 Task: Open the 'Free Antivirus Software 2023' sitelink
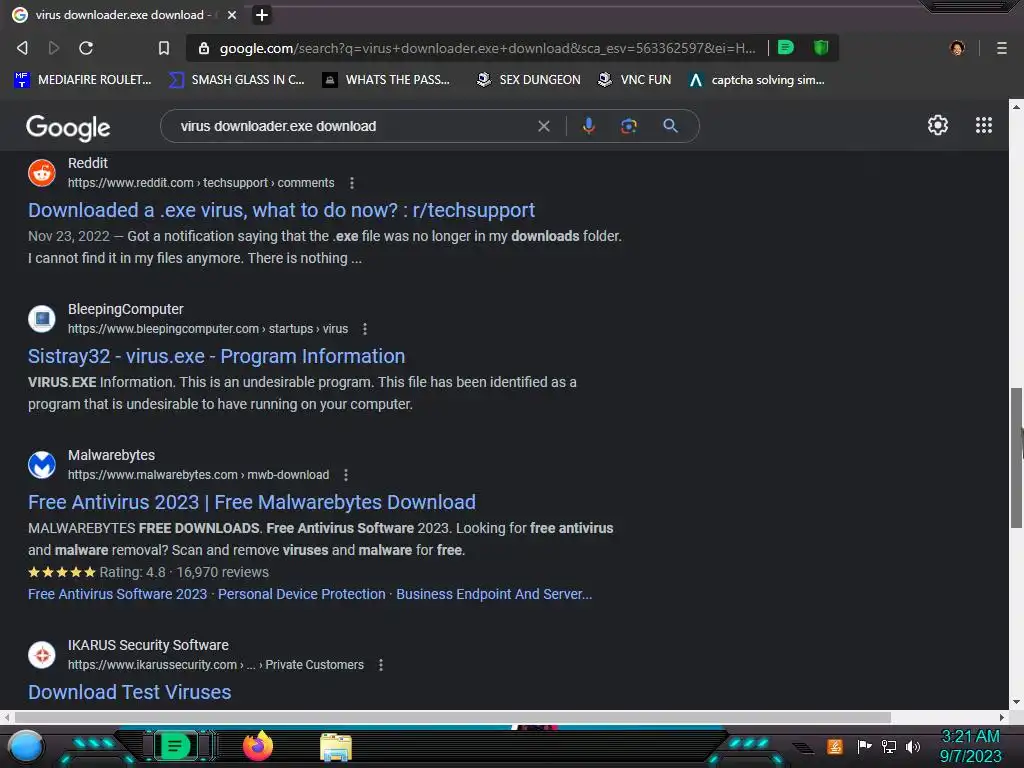point(118,594)
